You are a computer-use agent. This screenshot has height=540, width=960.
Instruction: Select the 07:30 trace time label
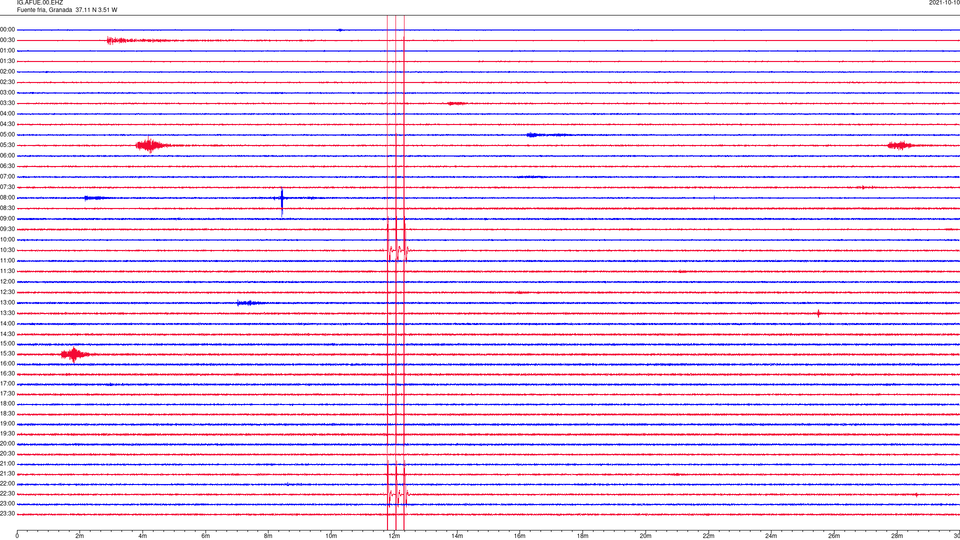8,187
